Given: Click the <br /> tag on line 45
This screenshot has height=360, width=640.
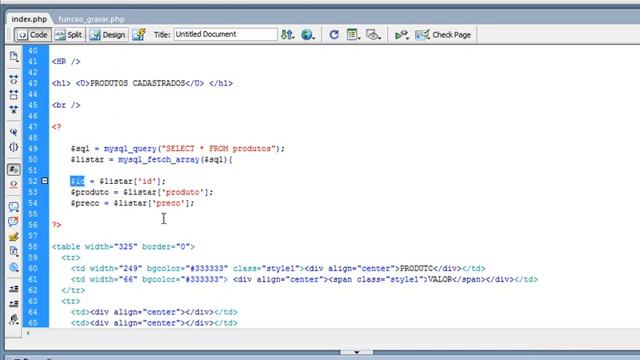Looking at the screenshot, I should pos(66,105).
